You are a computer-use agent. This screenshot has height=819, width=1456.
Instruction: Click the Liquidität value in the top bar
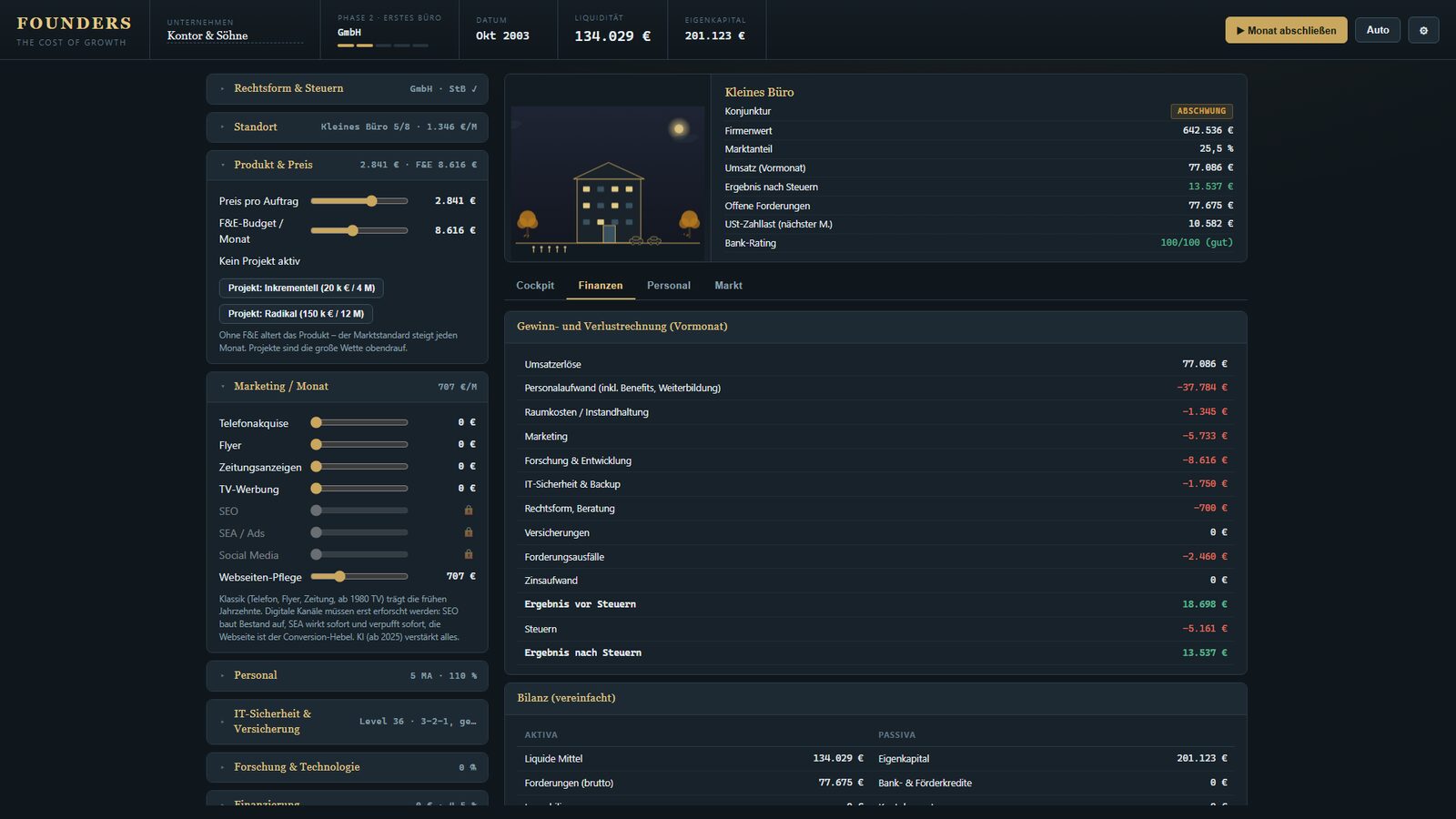(x=612, y=36)
